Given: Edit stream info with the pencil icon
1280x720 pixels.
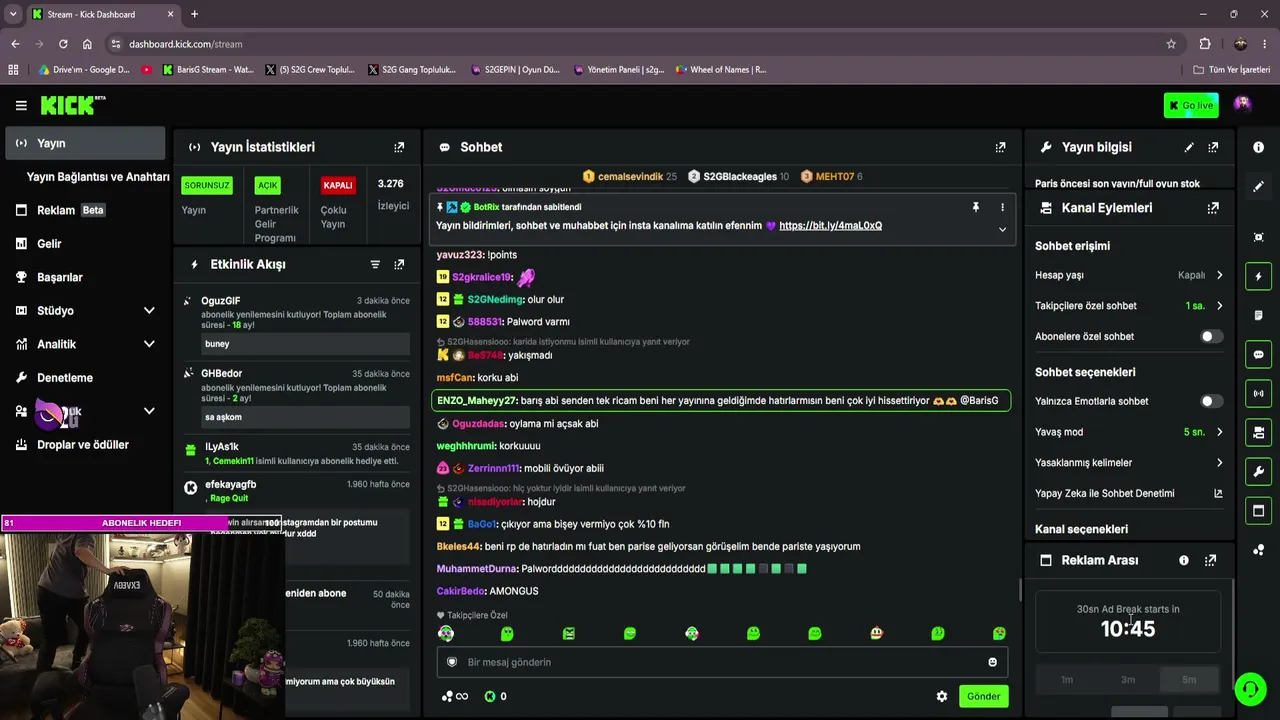Looking at the screenshot, I should tap(1189, 147).
